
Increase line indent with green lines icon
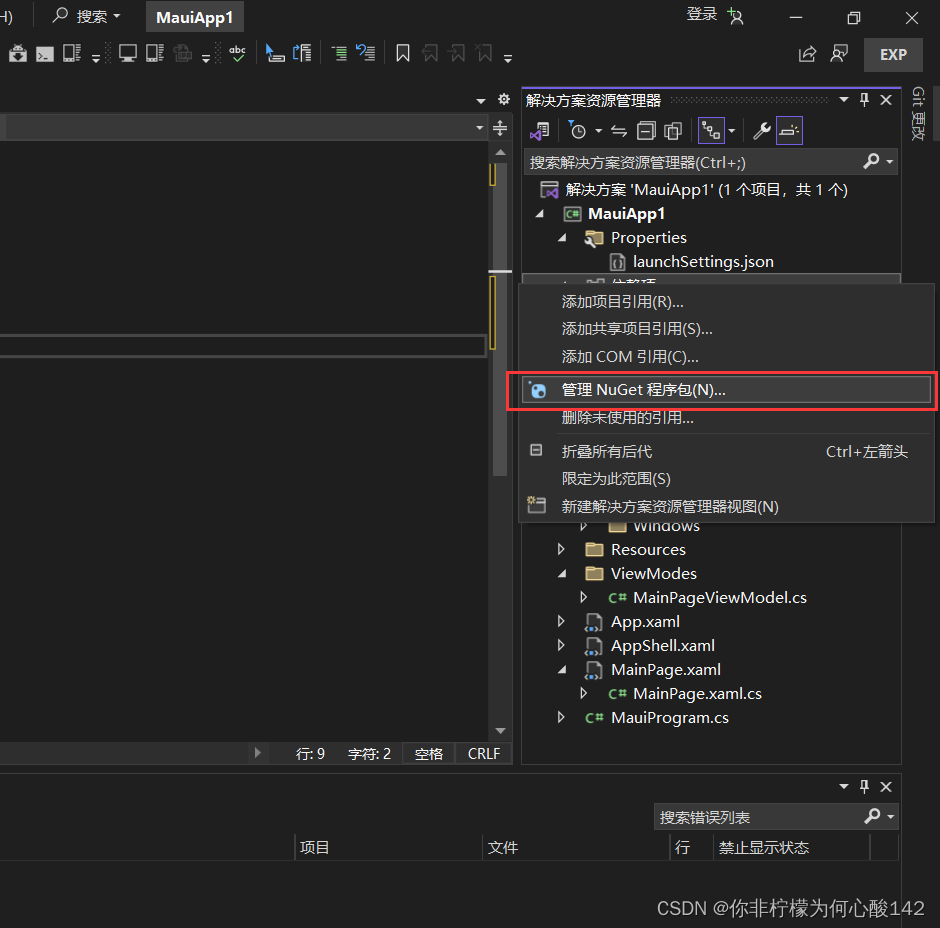339,53
